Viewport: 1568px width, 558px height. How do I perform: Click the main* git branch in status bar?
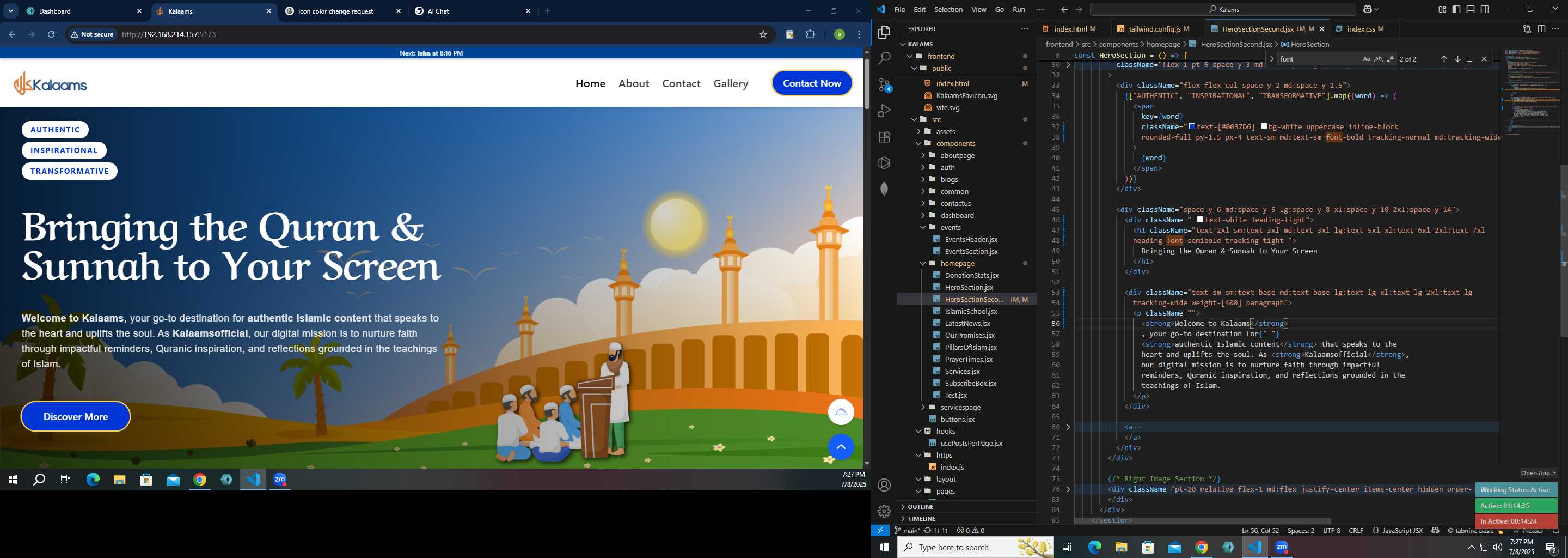(906, 531)
